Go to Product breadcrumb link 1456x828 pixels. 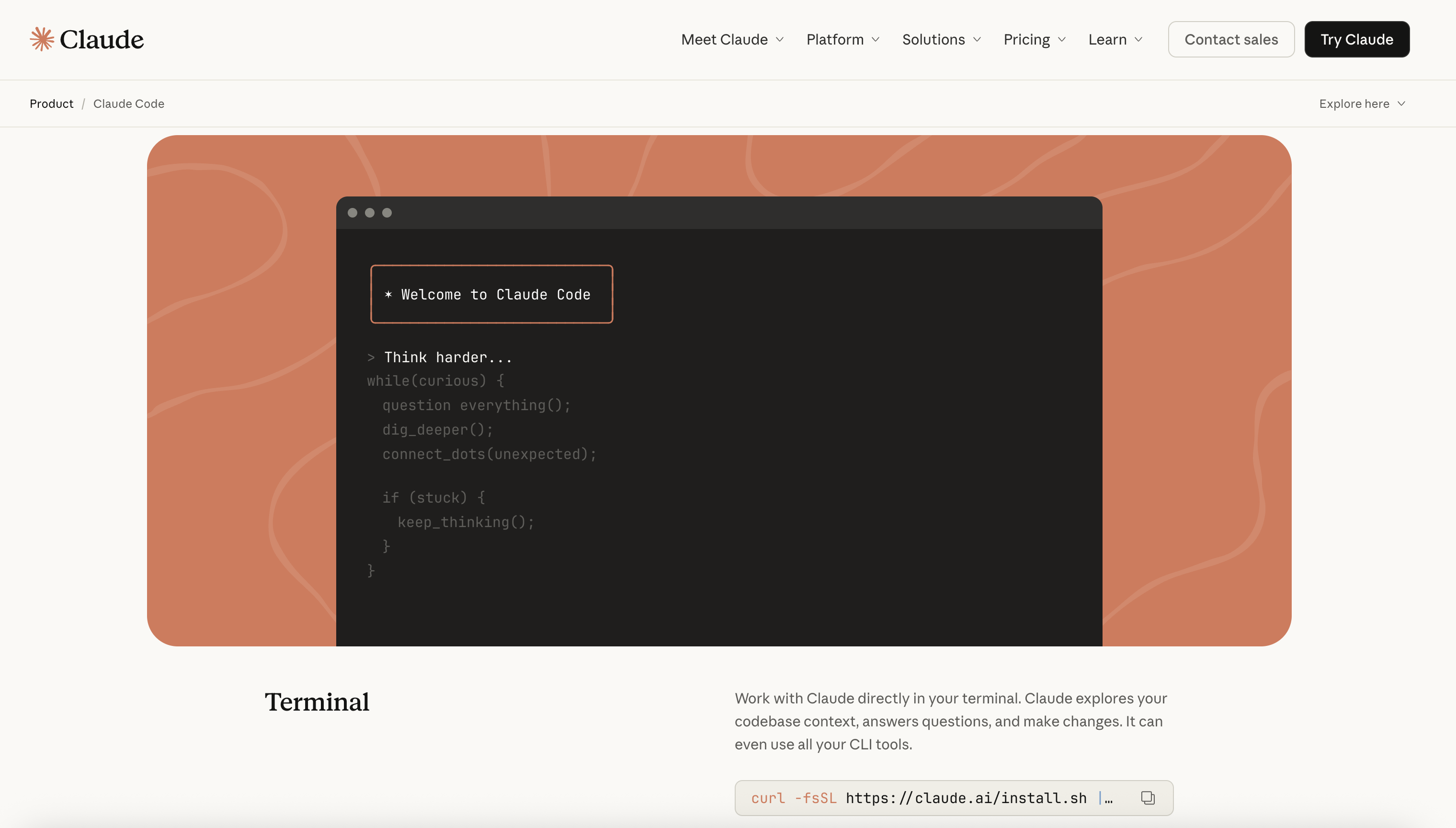click(x=51, y=103)
